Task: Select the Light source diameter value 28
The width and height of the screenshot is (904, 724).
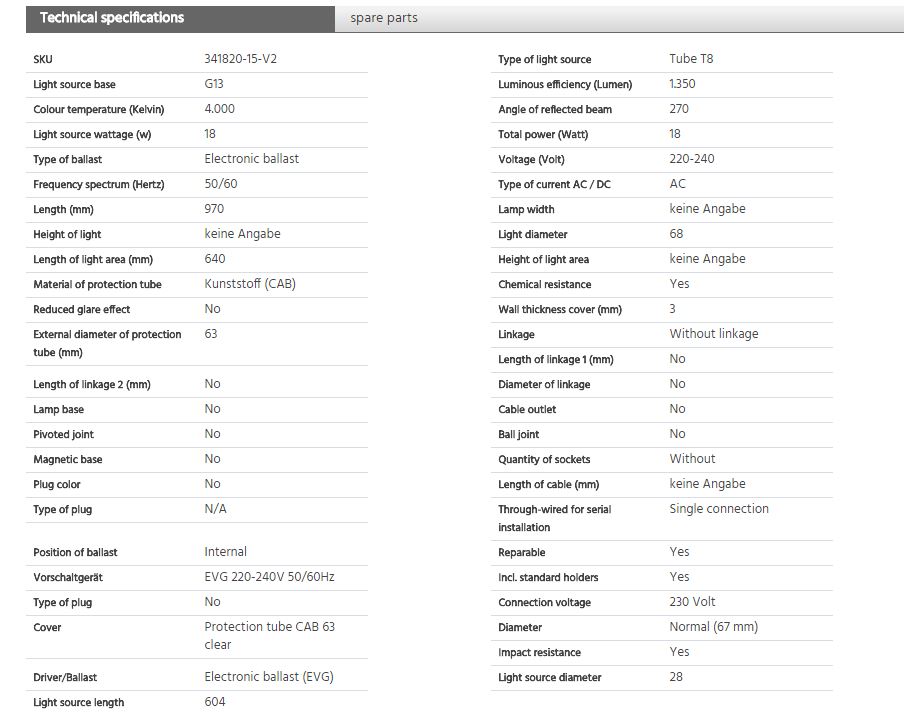Action: pyautogui.click(x=676, y=677)
